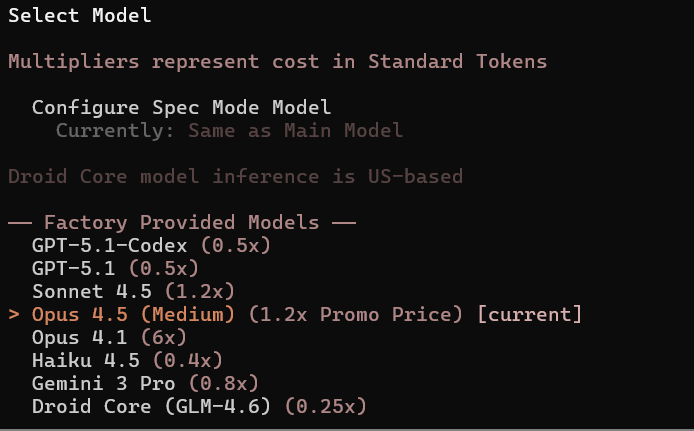Click the [current] tag beside Opus 4.5
Image resolution: width=694 pixels, height=431 pixels.
pos(529,314)
